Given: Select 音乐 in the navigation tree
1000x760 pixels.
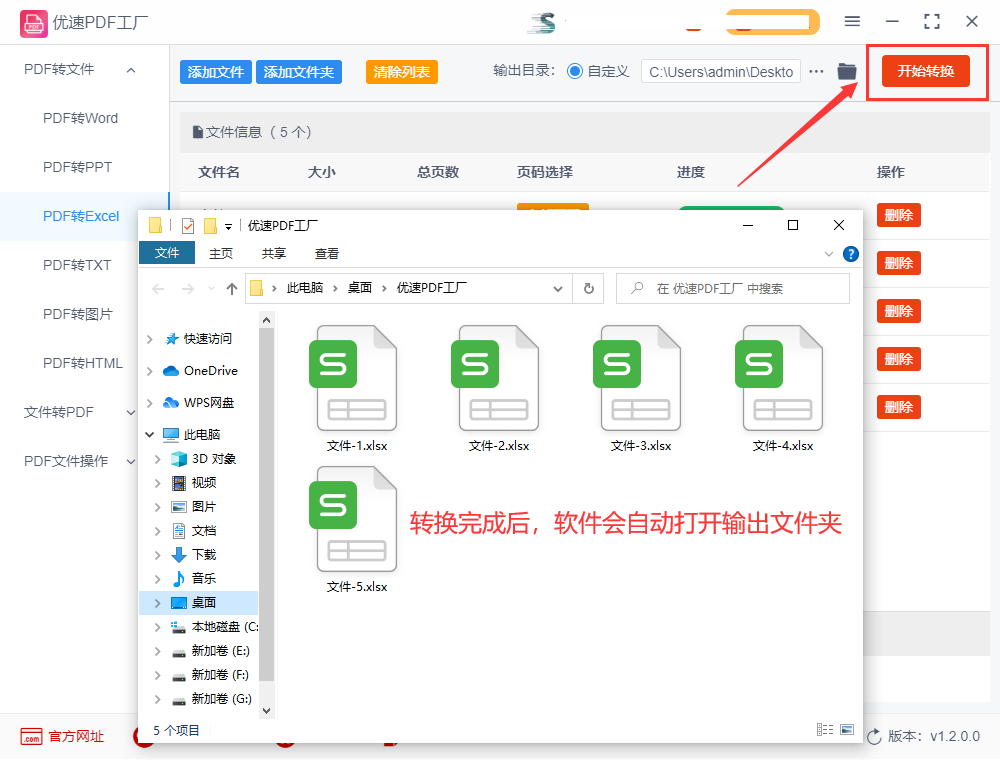Looking at the screenshot, I should [204, 579].
